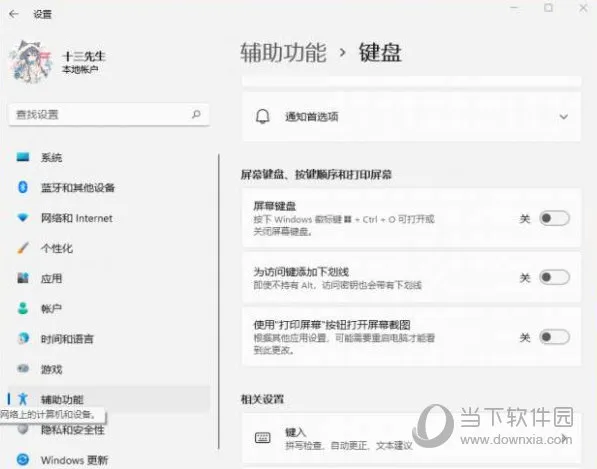
Task: Click the 通知首选项 label
Action: coord(311,116)
